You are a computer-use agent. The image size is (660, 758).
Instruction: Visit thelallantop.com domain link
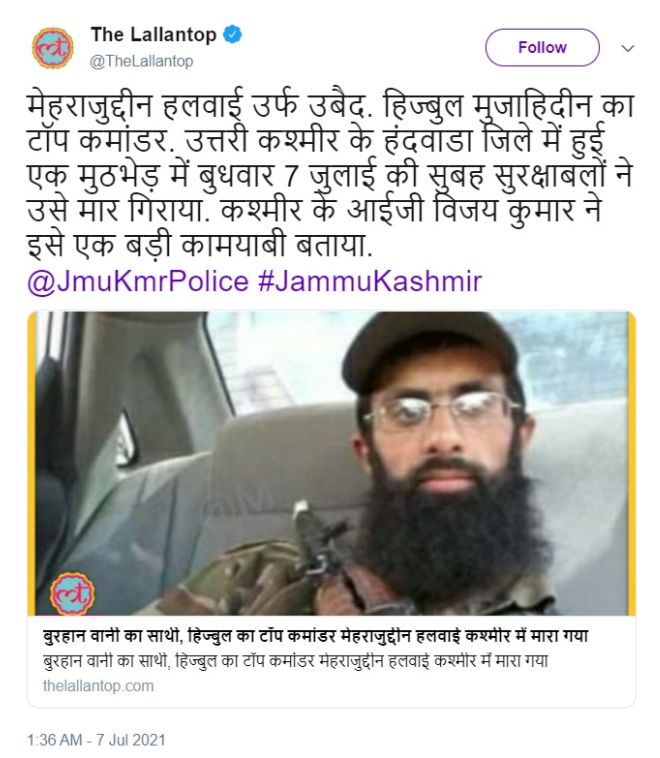98,685
